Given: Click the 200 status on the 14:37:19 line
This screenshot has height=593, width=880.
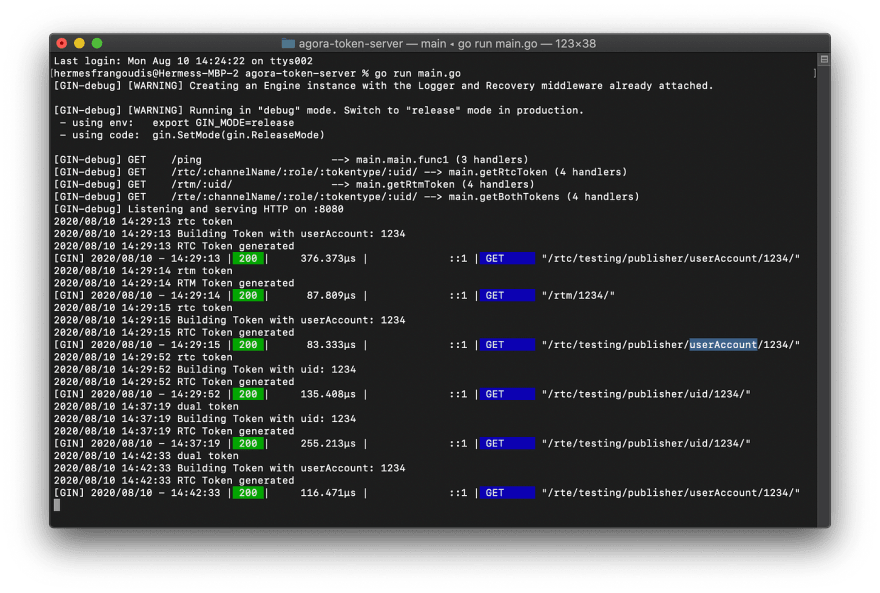Looking at the screenshot, I should 248,443.
